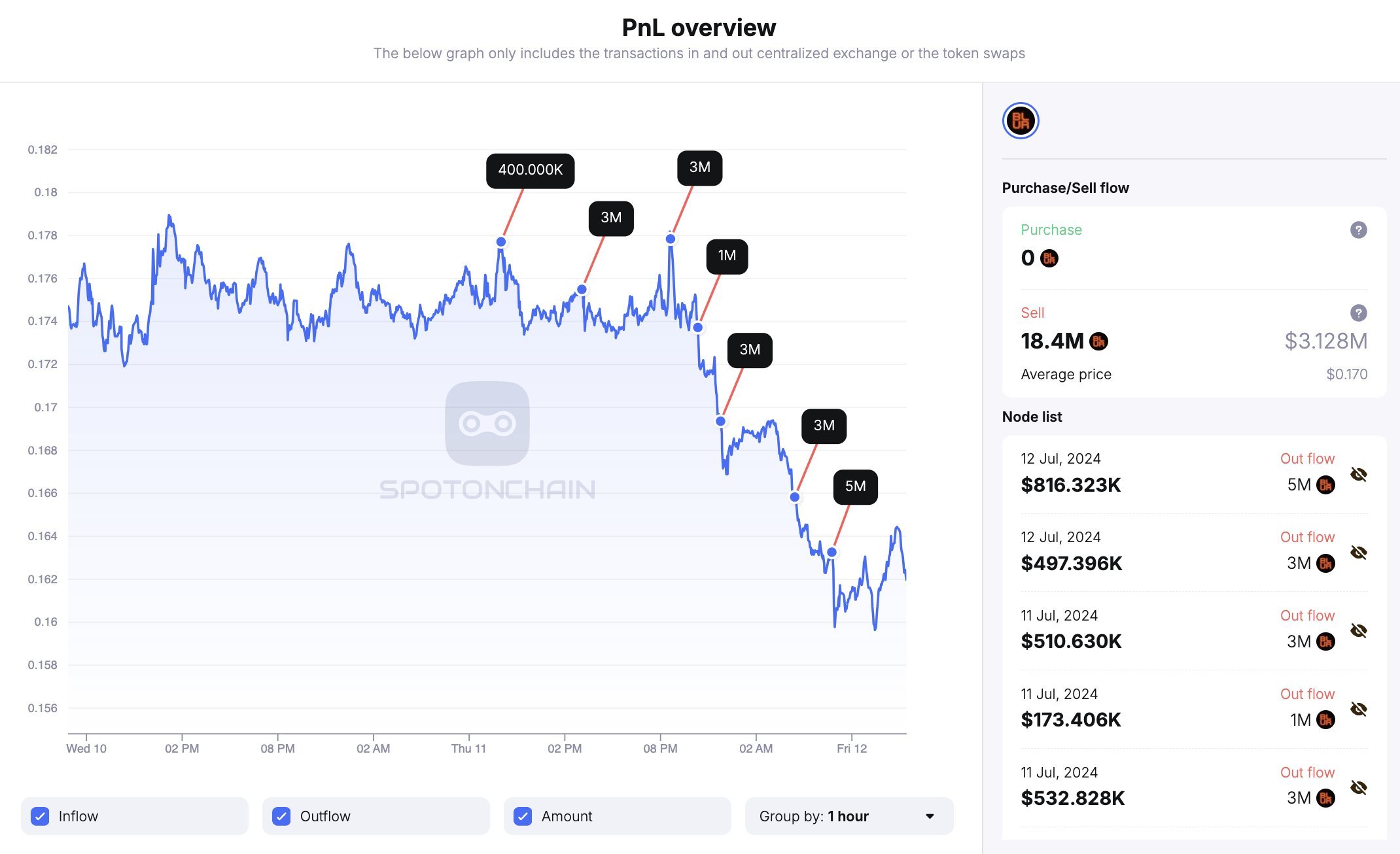Image resolution: width=1400 pixels, height=854 pixels.
Task: Hide the $173.406K out flow node
Action: pyautogui.click(x=1358, y=709)
